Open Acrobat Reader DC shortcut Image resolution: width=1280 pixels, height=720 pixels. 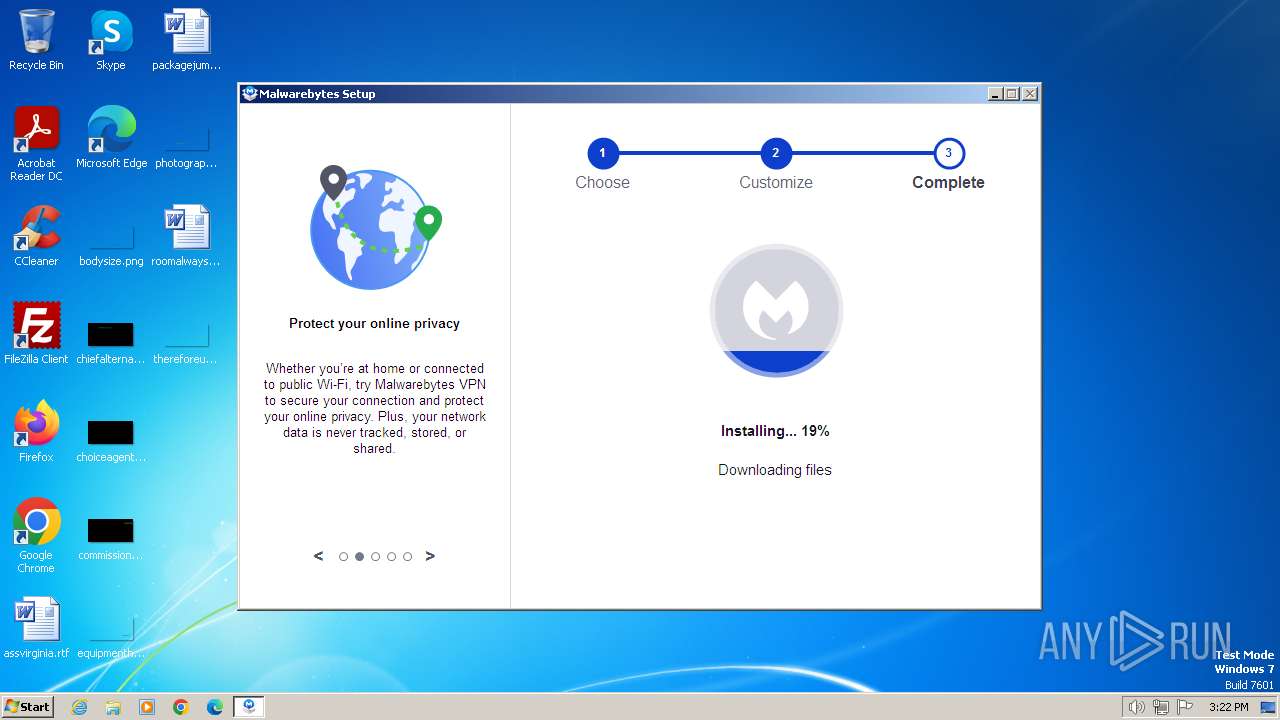pos(36,144)
